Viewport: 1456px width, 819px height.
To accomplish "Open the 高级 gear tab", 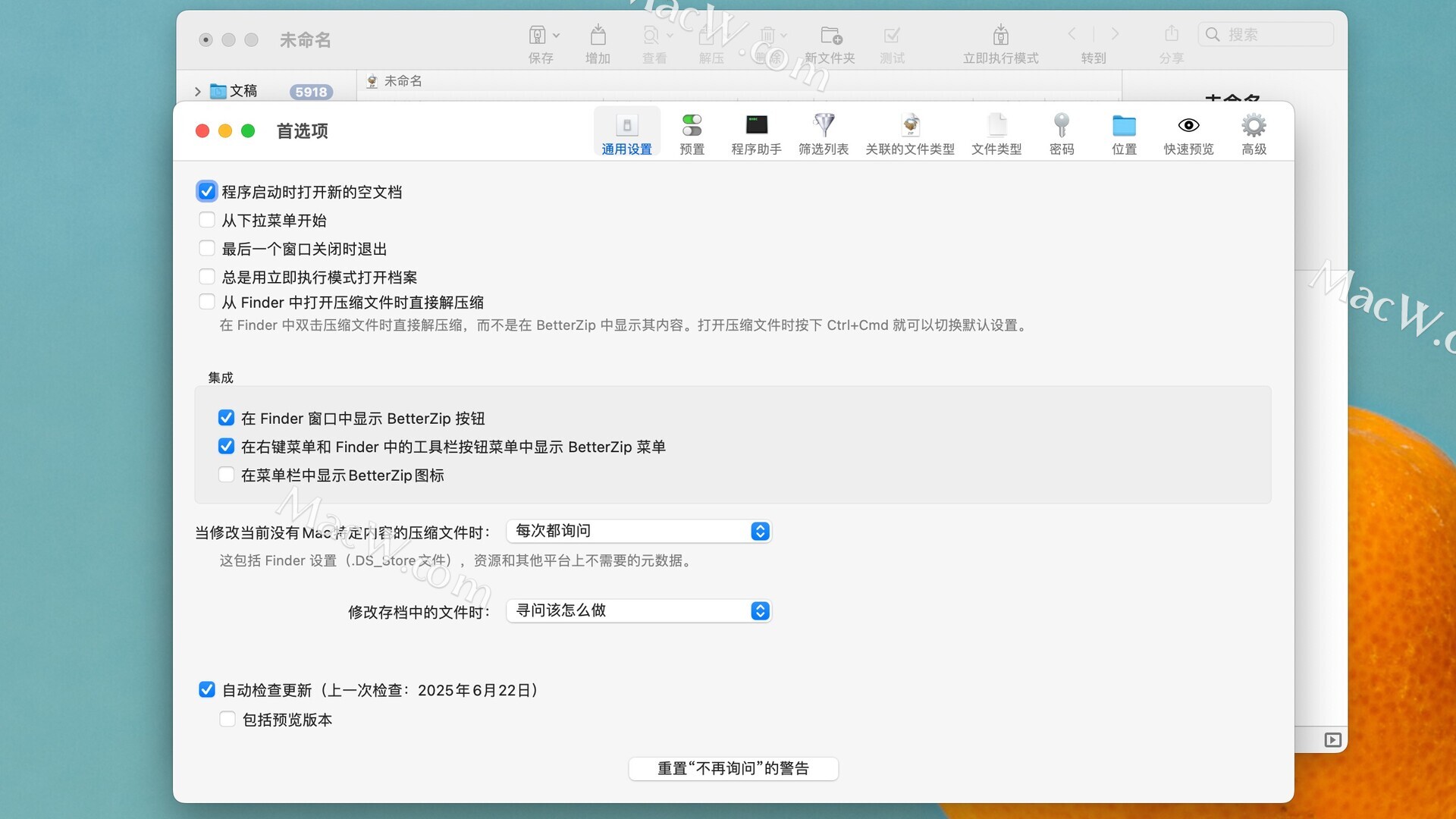I will tap(1254, 133).
